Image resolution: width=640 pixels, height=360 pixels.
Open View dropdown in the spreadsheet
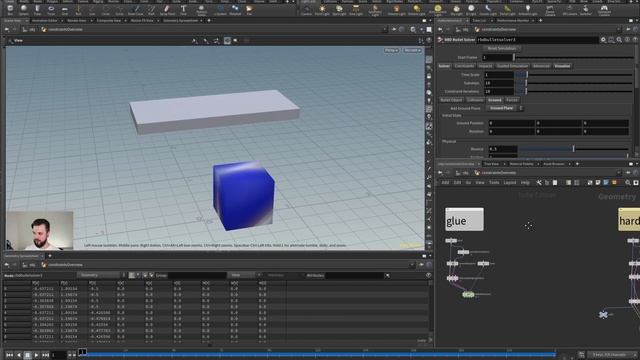(244, 276)
